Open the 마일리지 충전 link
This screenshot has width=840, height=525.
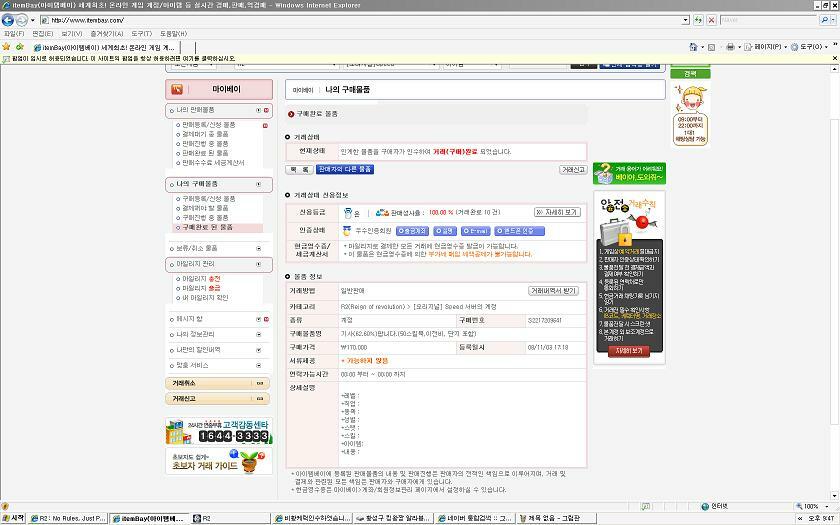(201, 279)
